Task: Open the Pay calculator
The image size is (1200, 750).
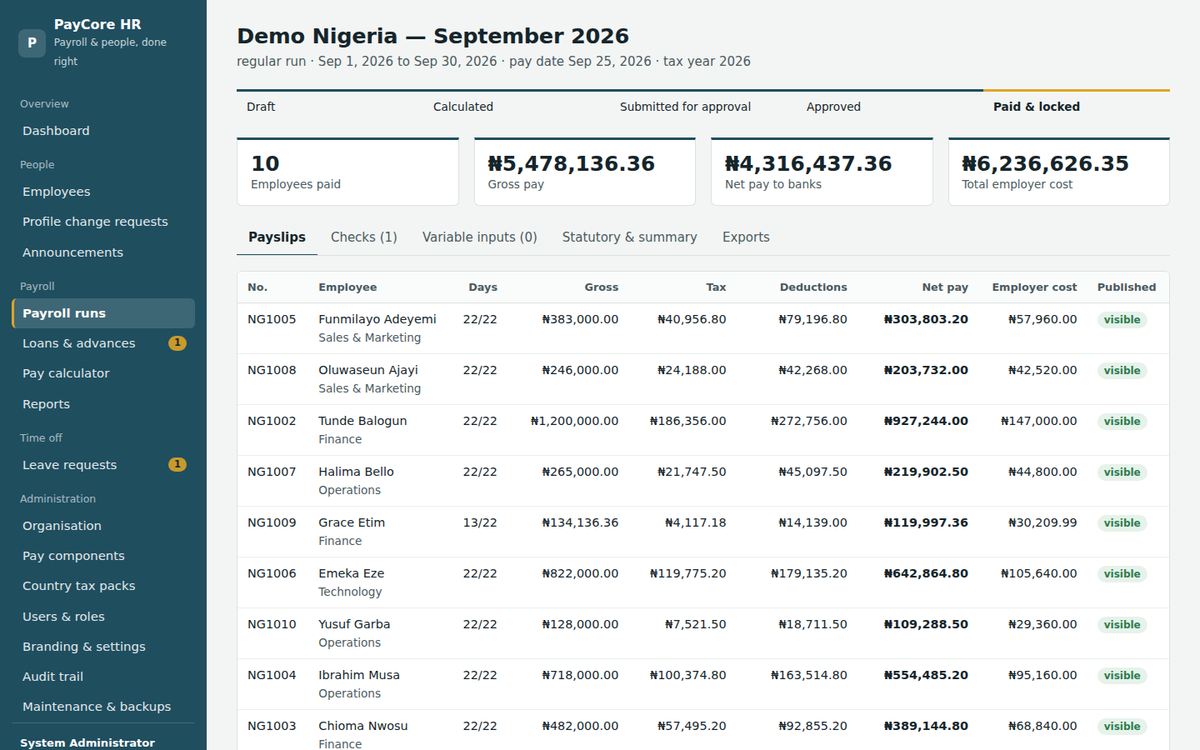Action: tap(103, 373)
